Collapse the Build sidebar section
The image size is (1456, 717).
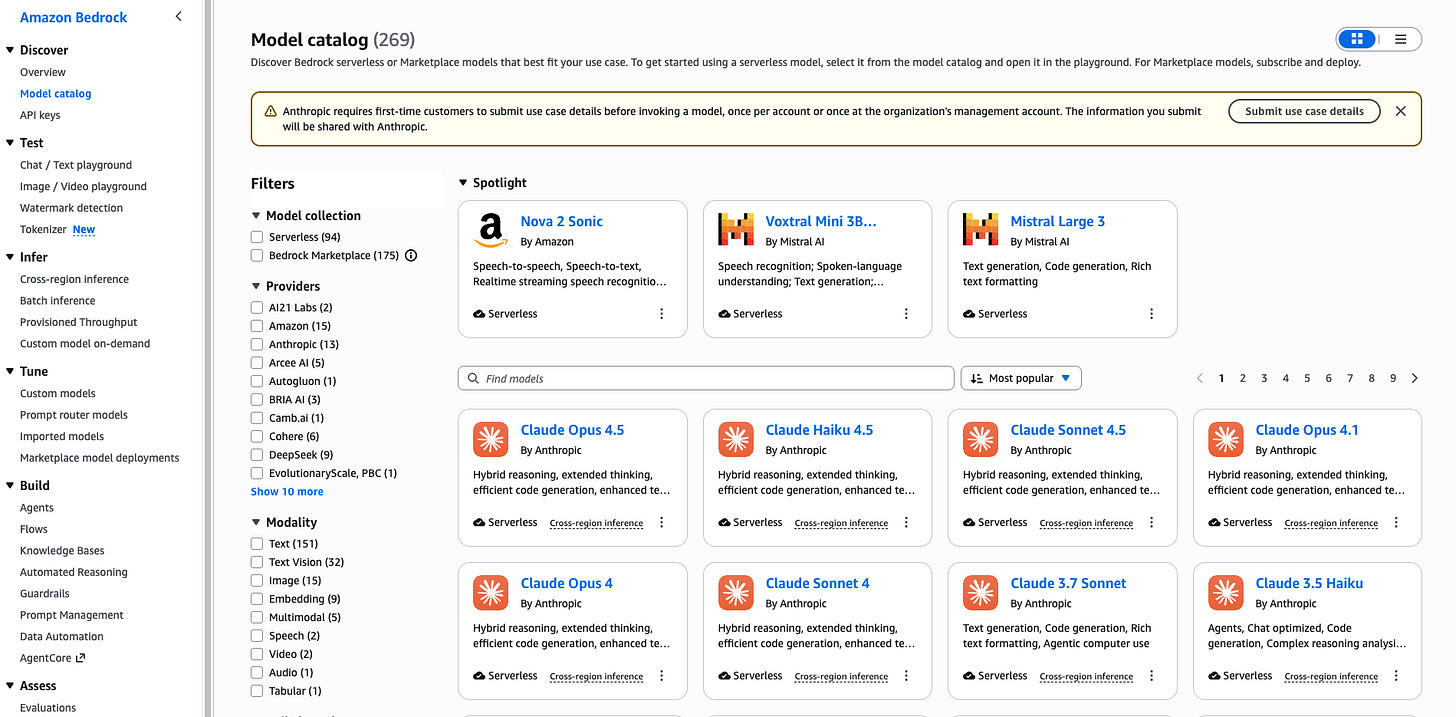[x=10, y=485]
